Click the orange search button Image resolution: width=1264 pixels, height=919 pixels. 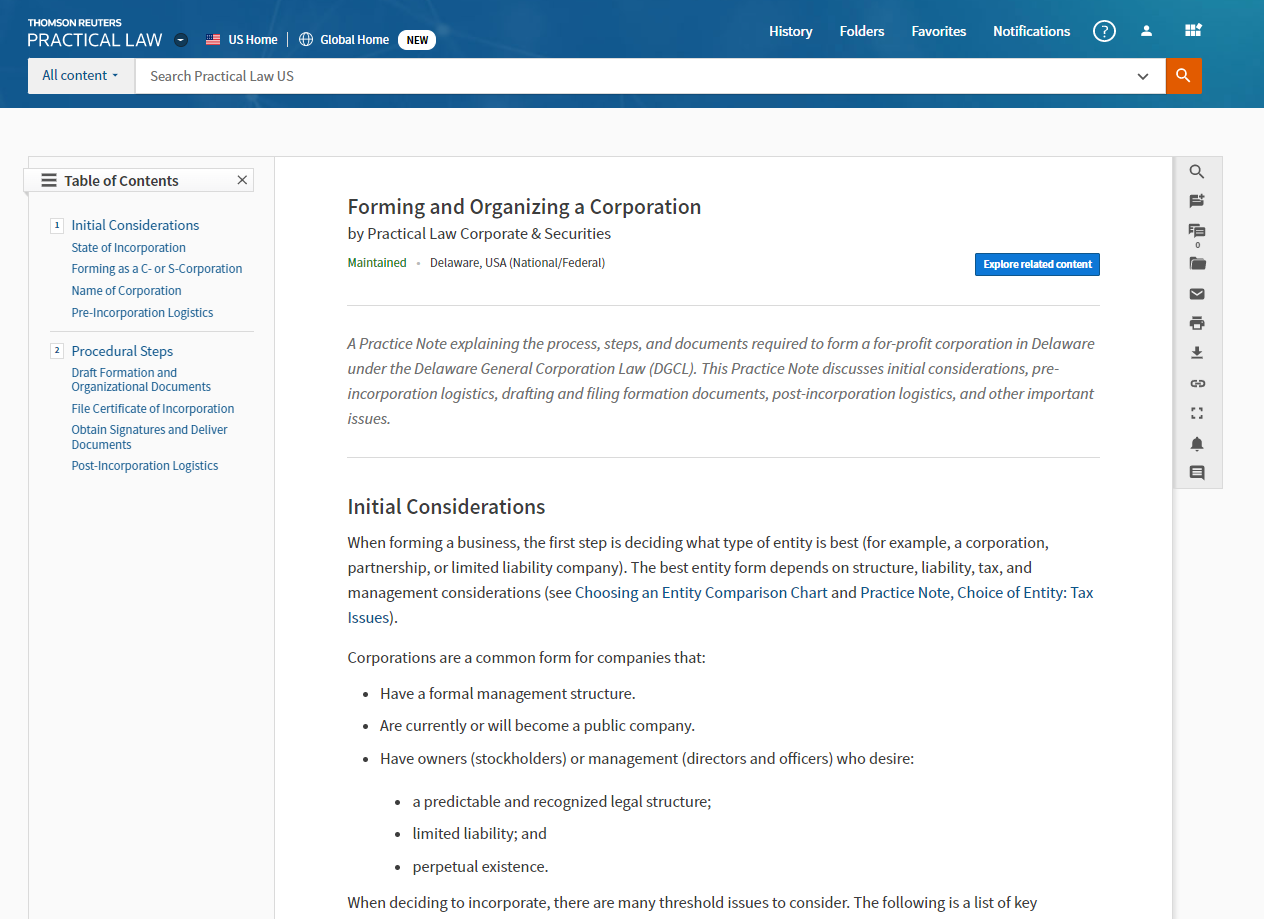pos(1183,76)
